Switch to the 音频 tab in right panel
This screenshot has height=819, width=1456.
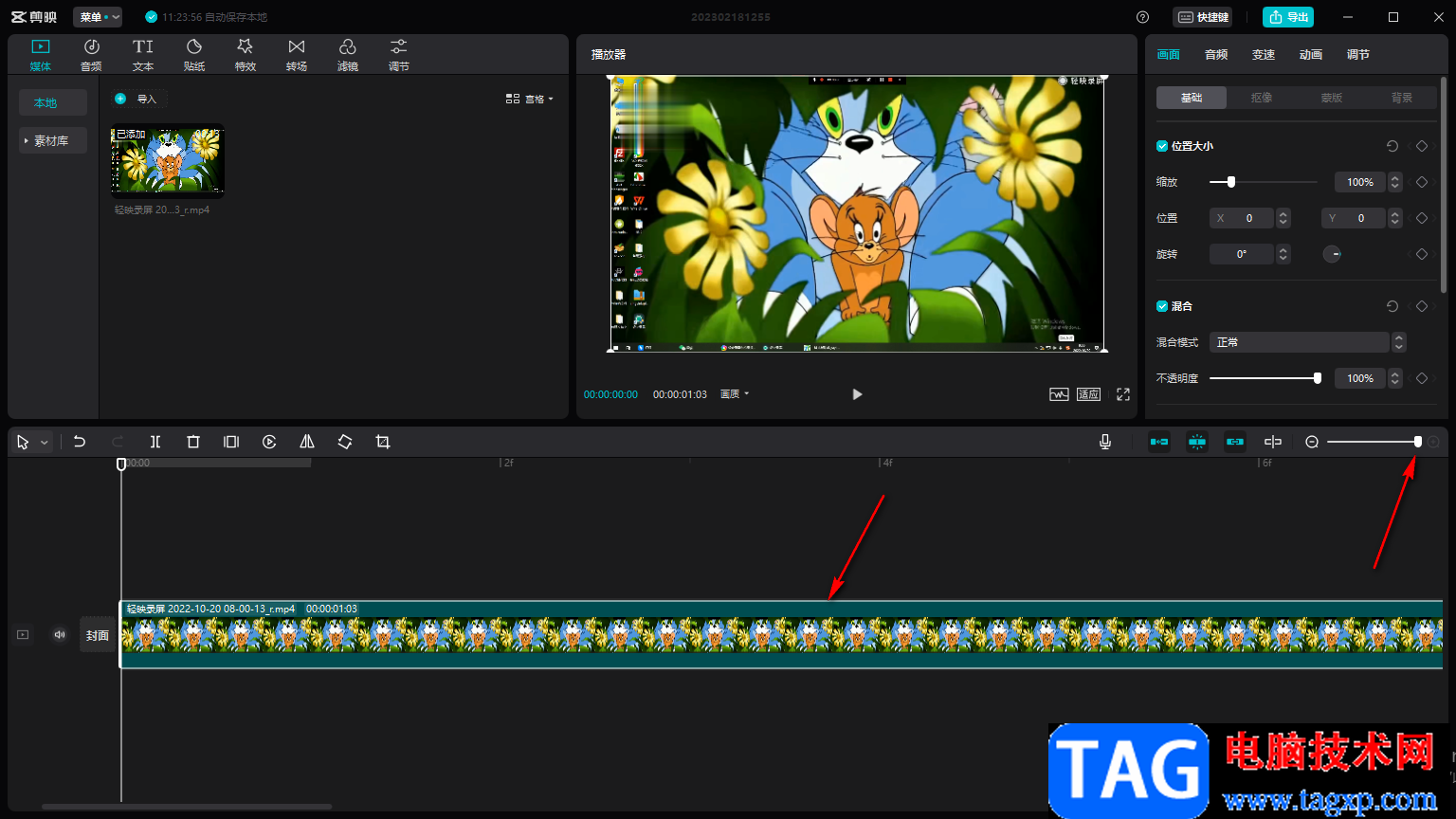(1216, 55)
